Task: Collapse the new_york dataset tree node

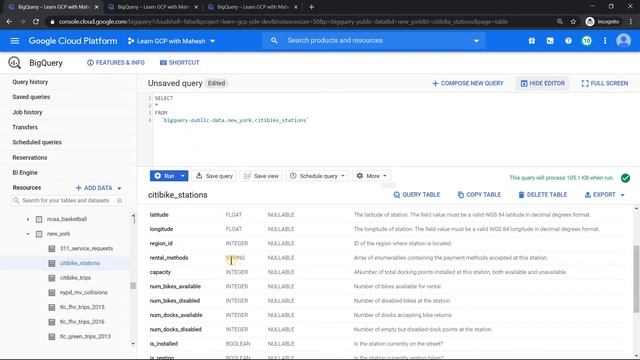Action: pyautogui.click(x=28, y=234)
